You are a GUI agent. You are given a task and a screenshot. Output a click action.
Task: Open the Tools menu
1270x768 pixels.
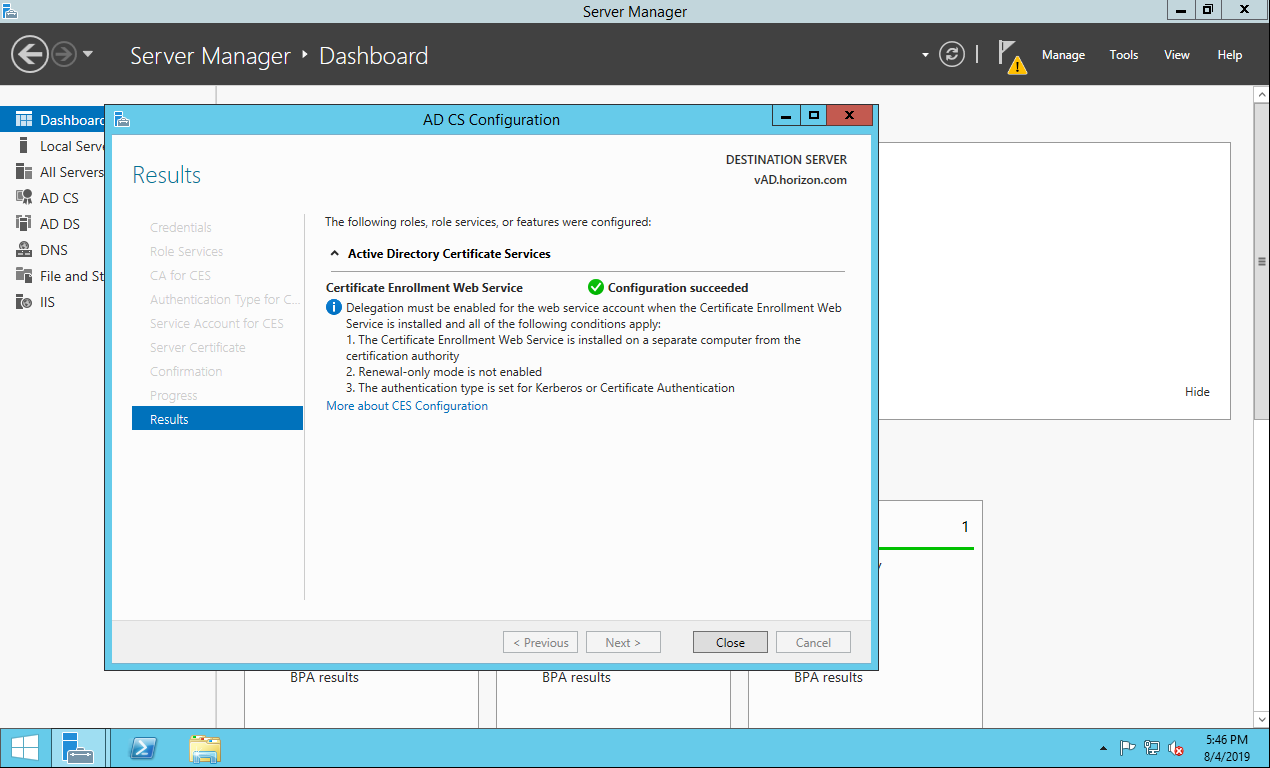[x=1124, y=55]
